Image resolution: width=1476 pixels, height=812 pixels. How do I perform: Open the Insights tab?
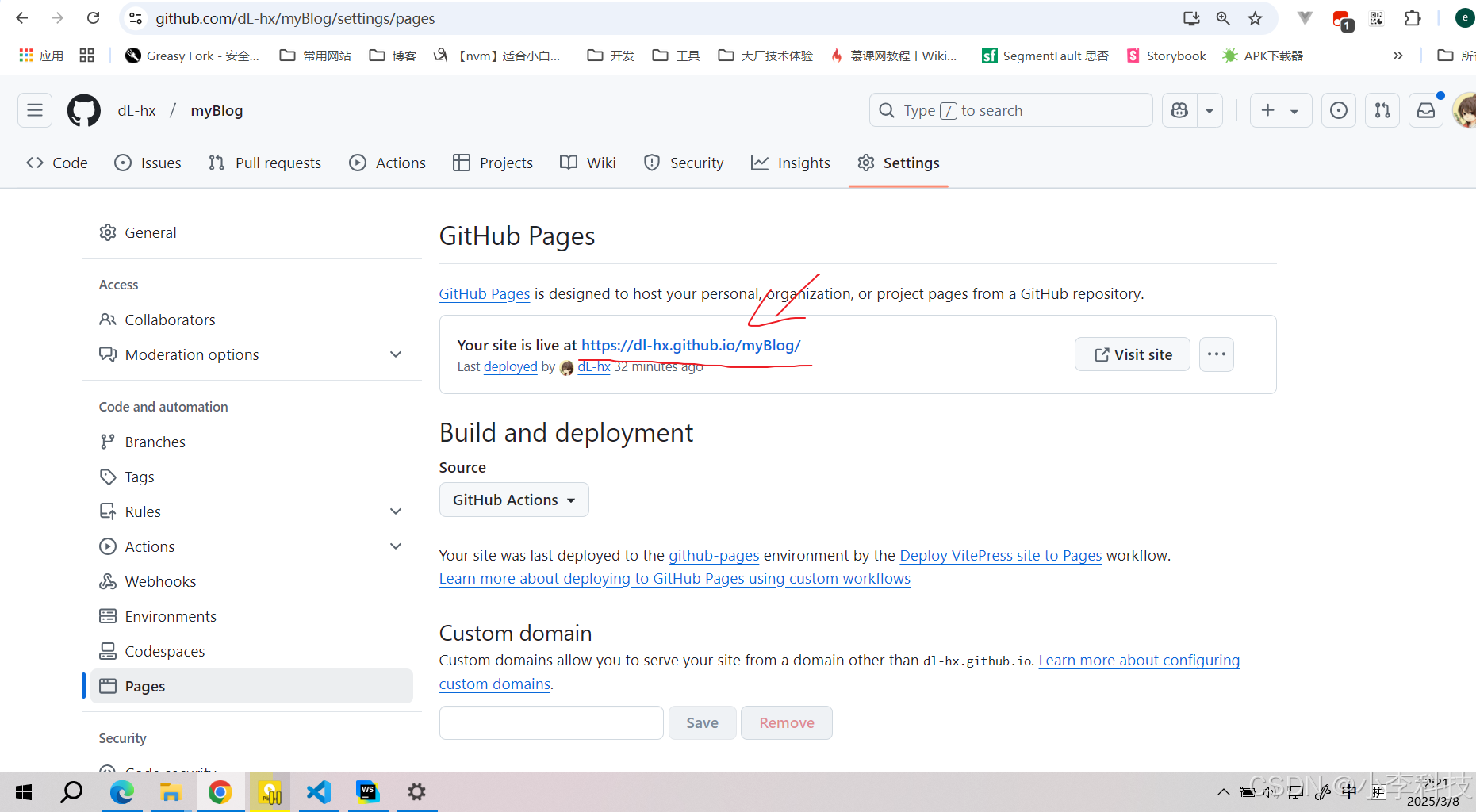pyautogui.click(x=791, y=163)
